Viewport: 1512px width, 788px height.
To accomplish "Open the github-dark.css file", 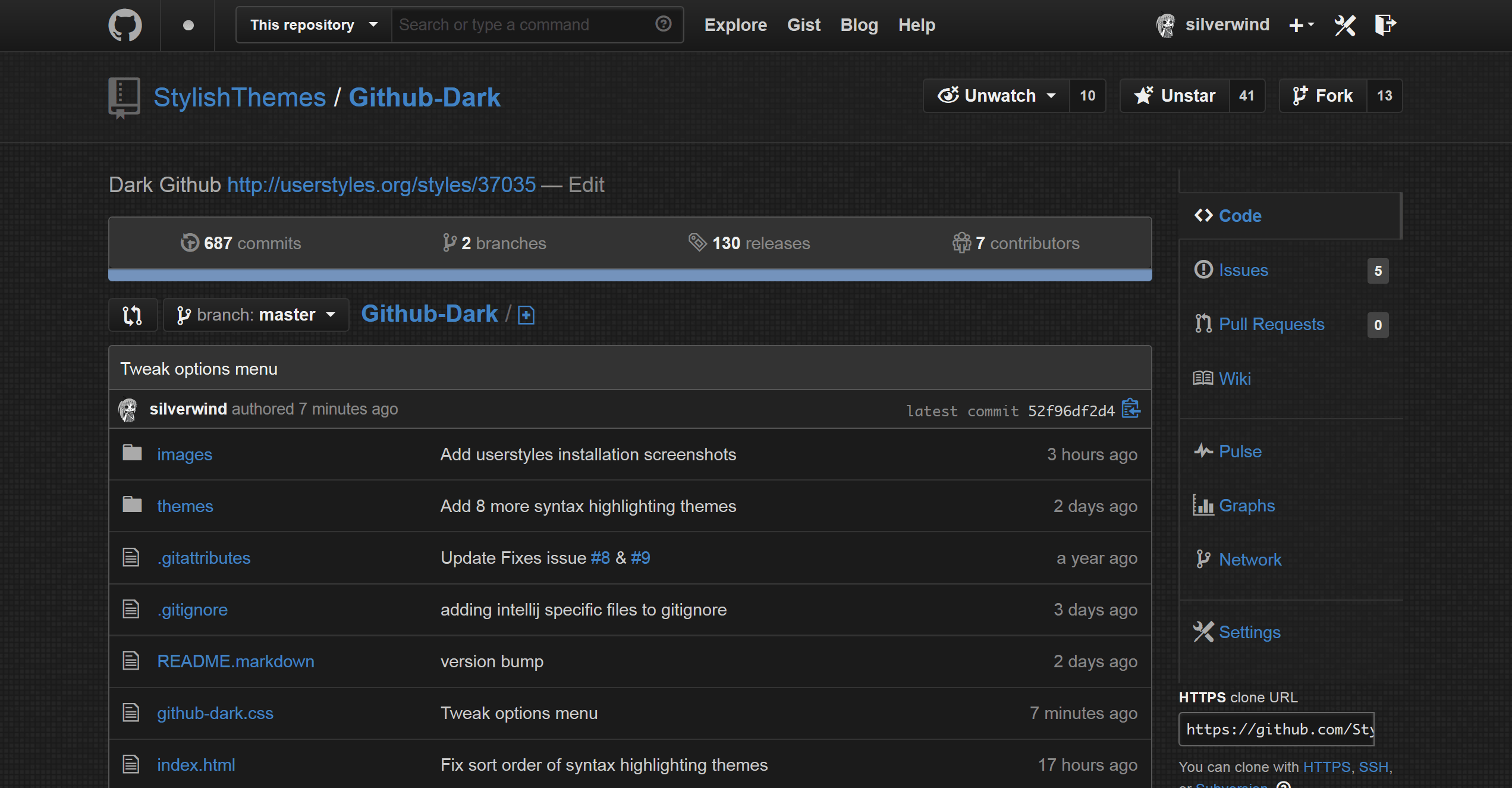I will pos(215,713).
